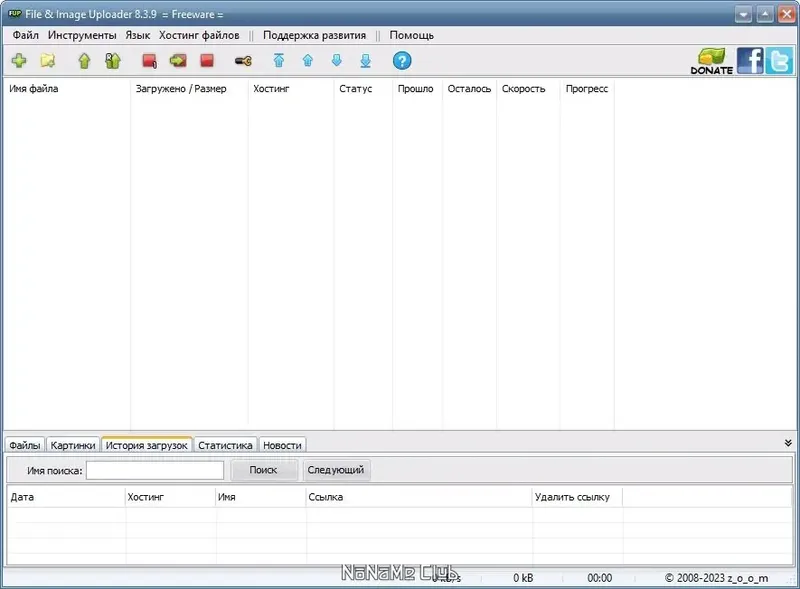Add files with the green plus icon
This screenshot has height=589, width=800.
pos(20,61)
